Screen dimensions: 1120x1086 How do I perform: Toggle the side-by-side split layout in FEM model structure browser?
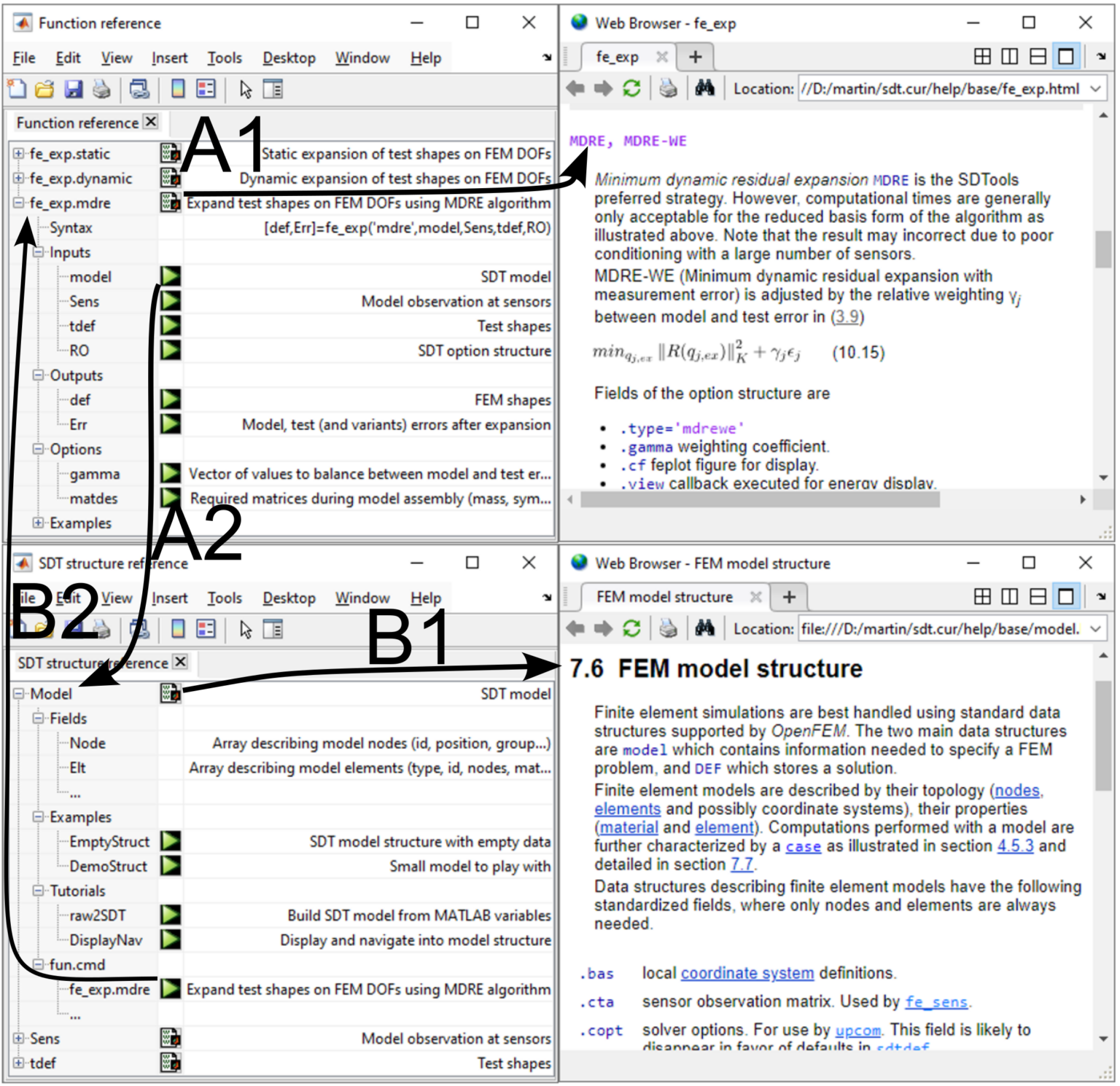click(1010, 596)
